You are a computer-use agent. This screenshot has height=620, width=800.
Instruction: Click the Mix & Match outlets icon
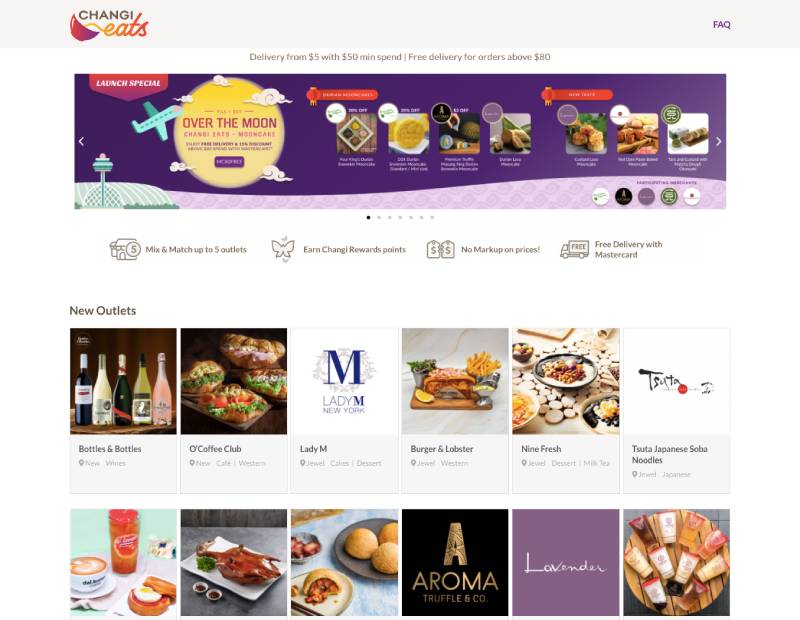tap(125, 249)
